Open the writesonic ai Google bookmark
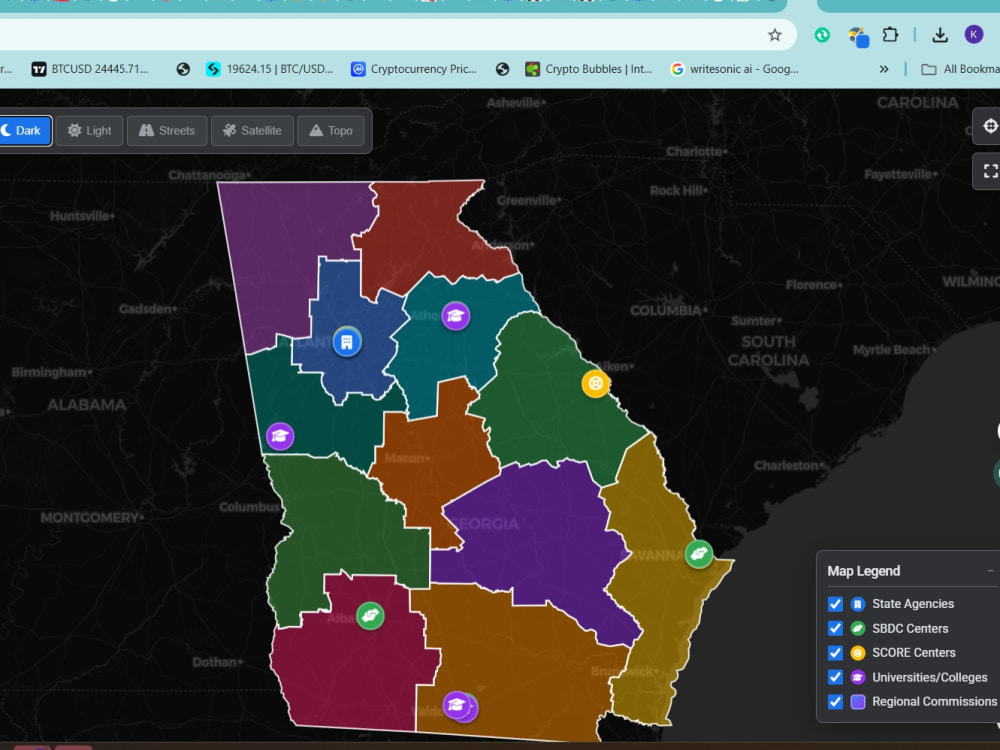Screen dimensions: 1000x750 [x=735, y=69]
